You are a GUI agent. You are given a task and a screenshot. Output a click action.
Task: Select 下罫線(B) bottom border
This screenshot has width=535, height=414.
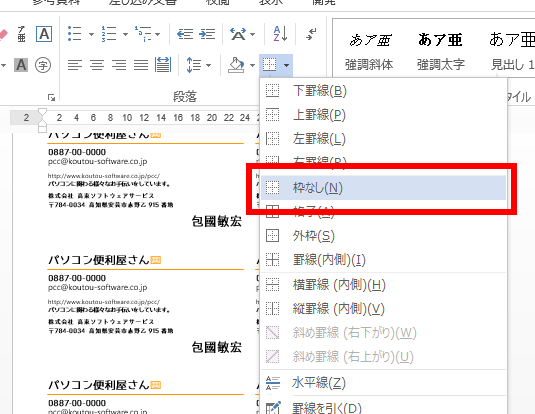click(x=383, y=91)
